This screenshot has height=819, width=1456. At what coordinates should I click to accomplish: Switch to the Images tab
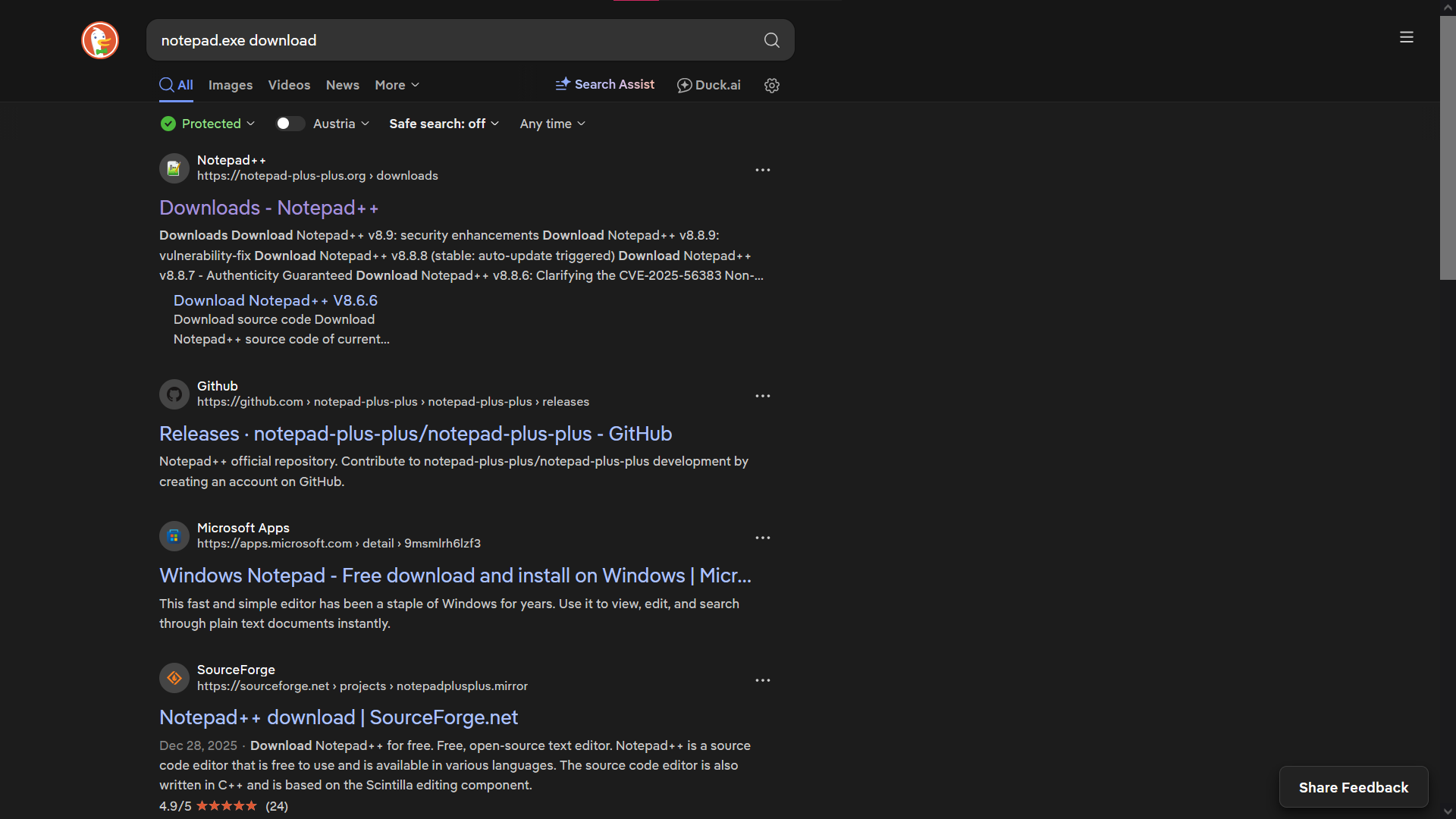click(231, 85)
